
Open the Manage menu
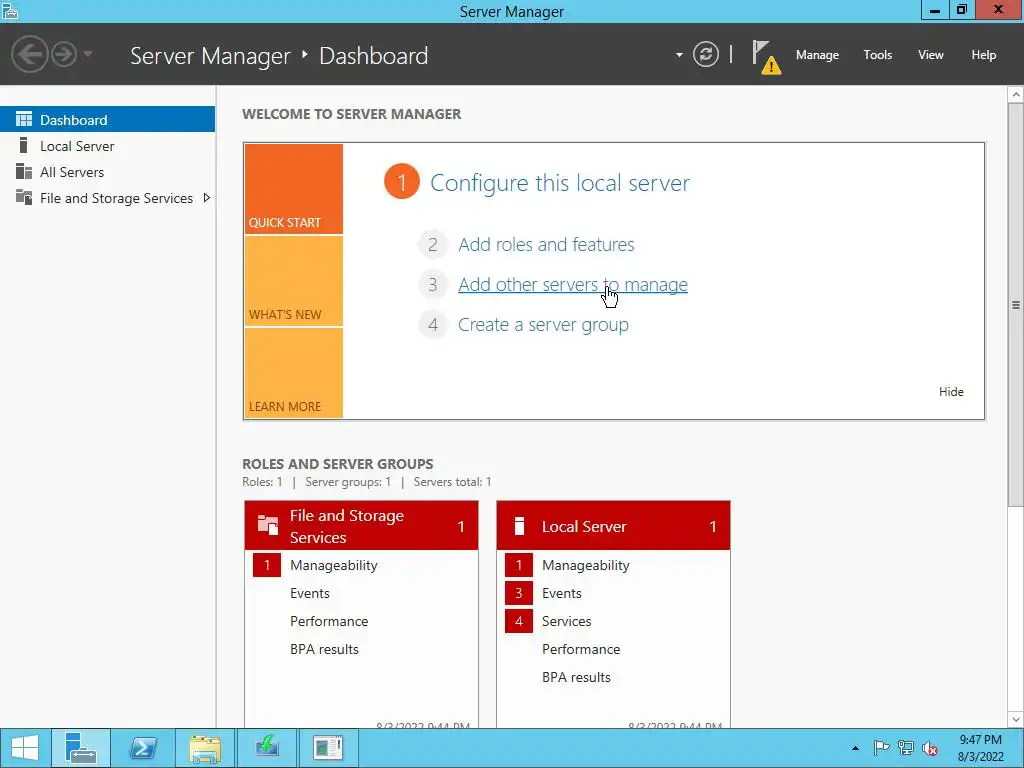(817, 55)
